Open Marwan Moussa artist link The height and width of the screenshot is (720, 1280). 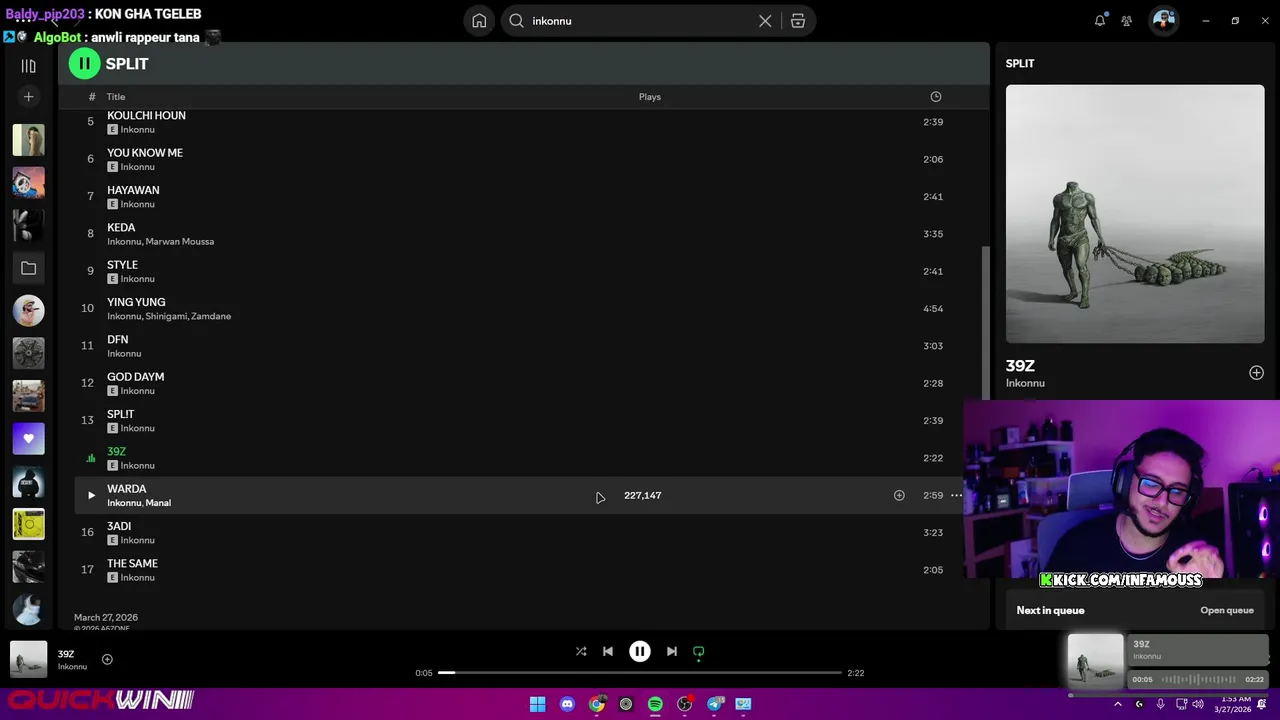[180, 242]
